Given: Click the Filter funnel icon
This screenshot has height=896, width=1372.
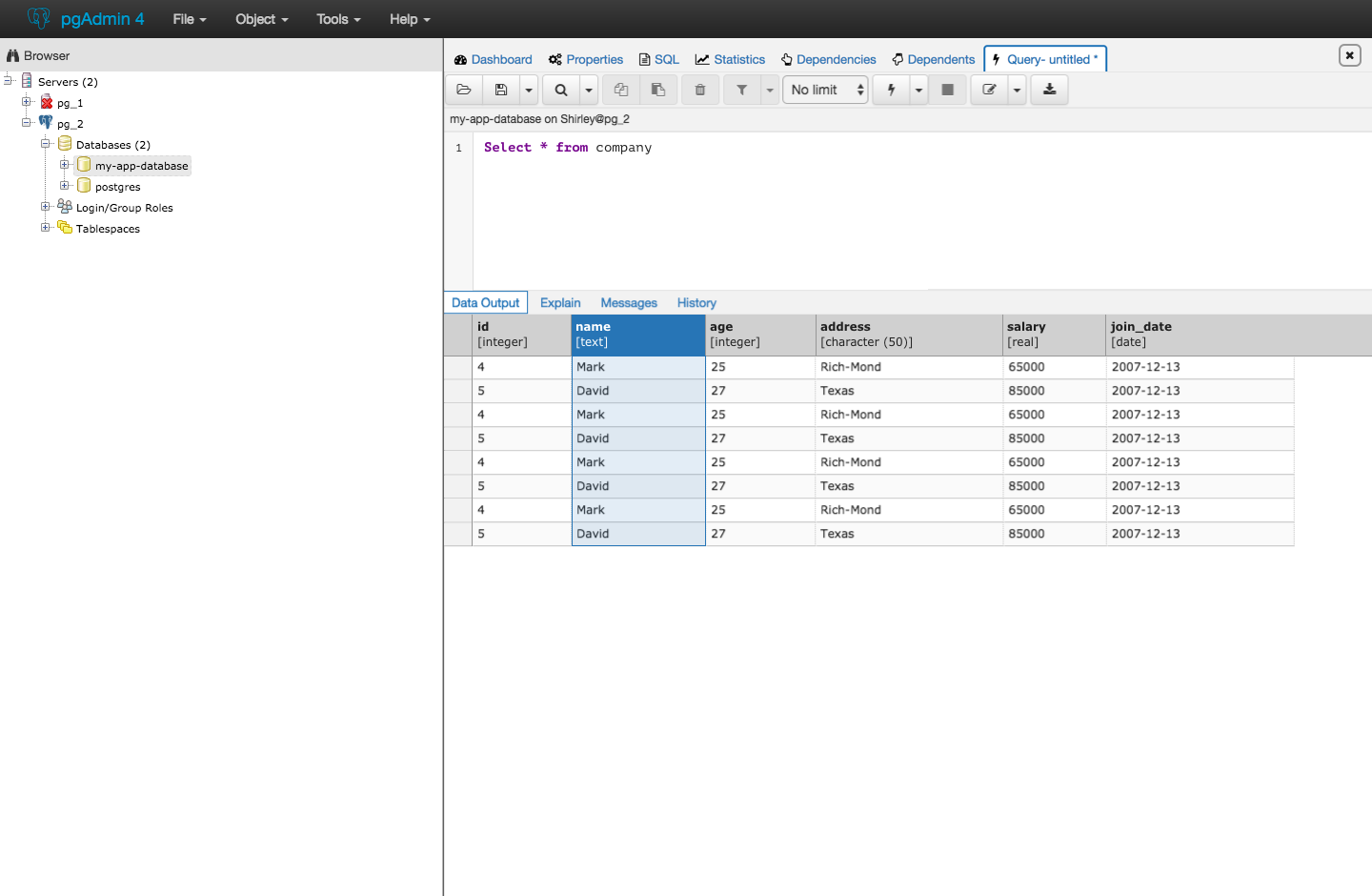Looking at the screenshot, I should coord(741,90).
